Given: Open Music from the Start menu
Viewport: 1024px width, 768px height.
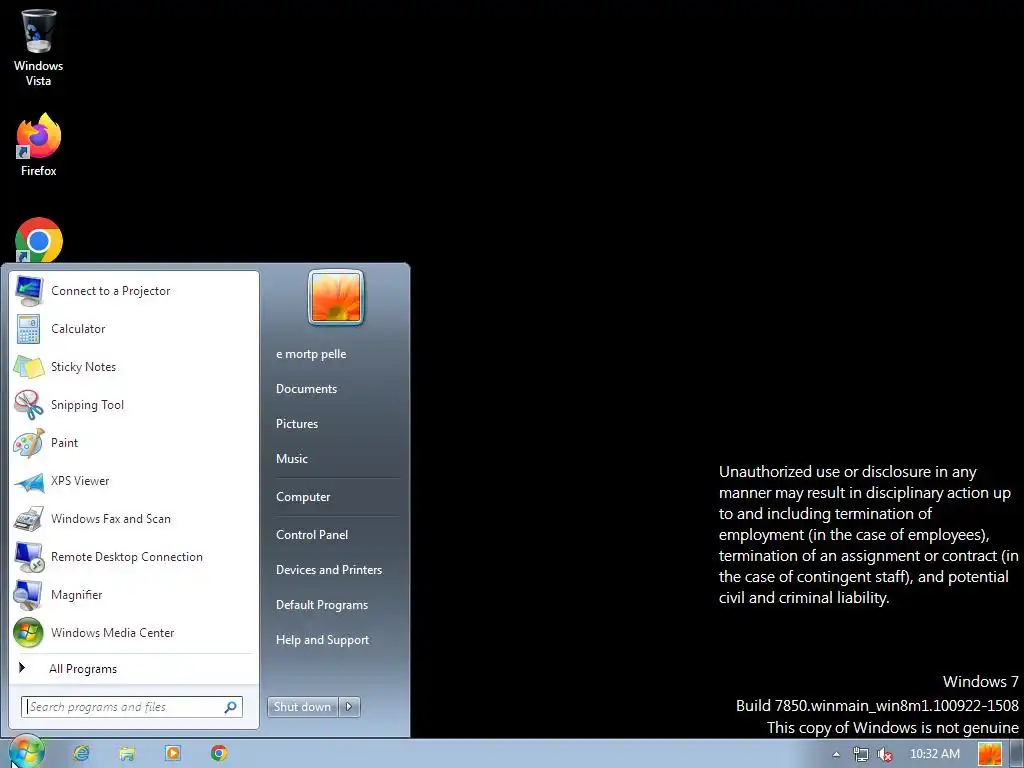Looking at the screenshot, I should click(291, 458).
